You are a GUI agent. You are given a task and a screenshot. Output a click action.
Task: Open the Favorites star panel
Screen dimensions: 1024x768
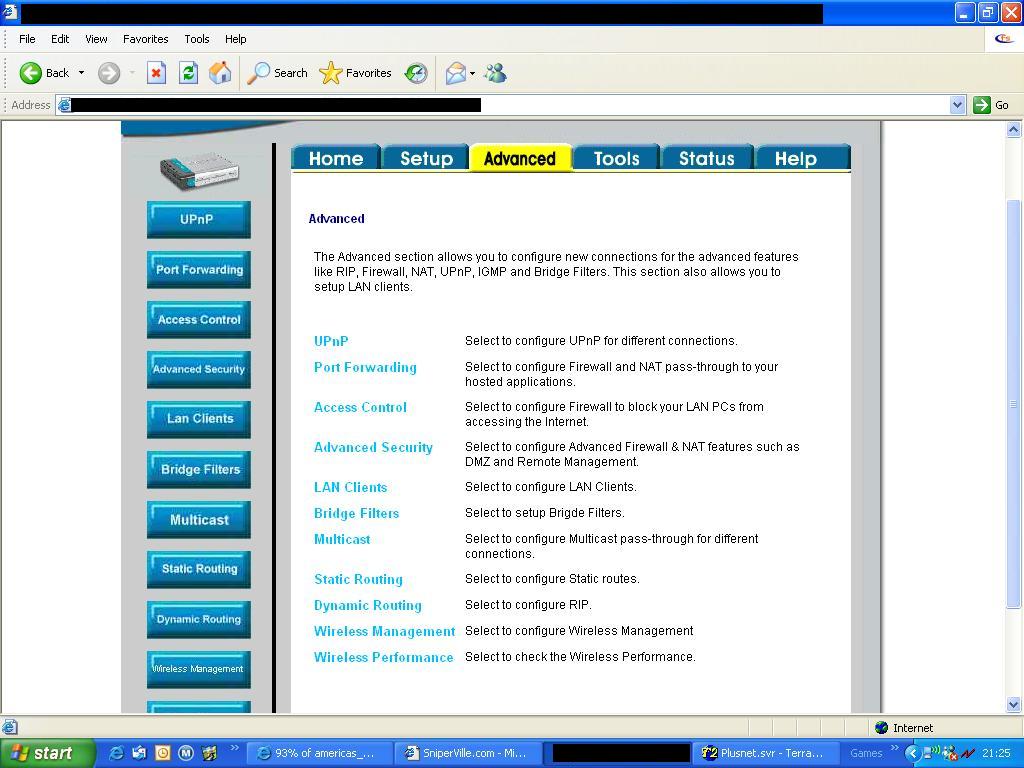tap(355, 73)
